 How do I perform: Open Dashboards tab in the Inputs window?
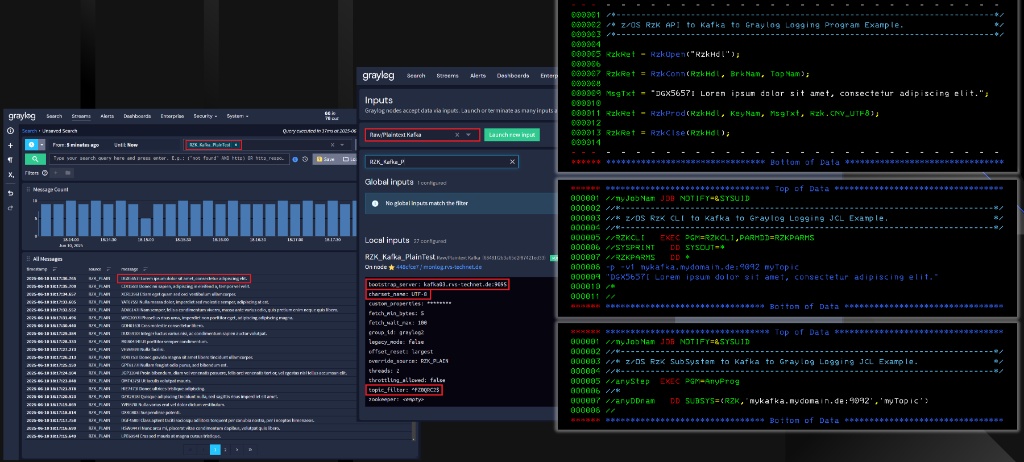click(513, 76)
